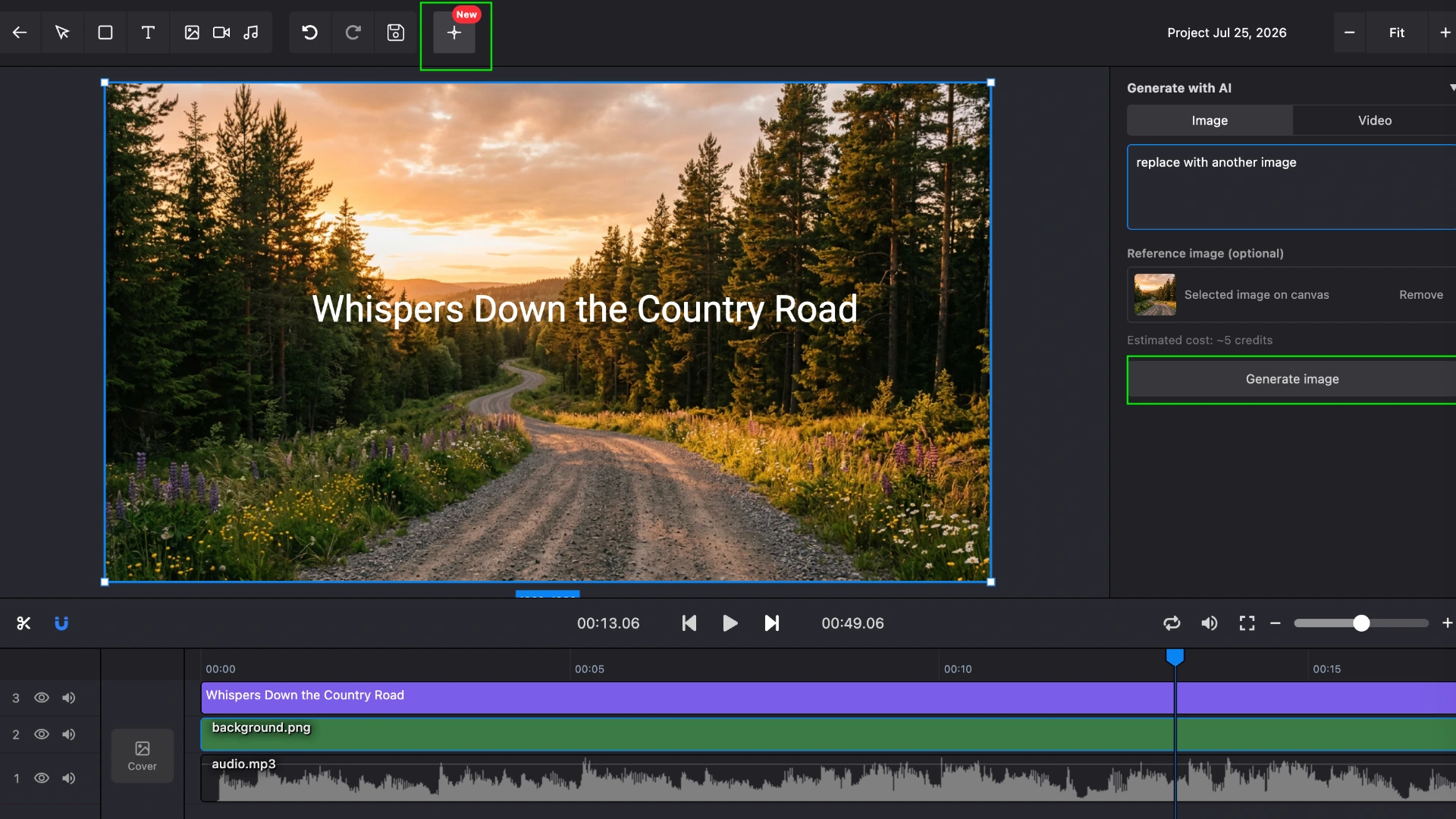Hide track 1 with the eye icon

[42, 778]
